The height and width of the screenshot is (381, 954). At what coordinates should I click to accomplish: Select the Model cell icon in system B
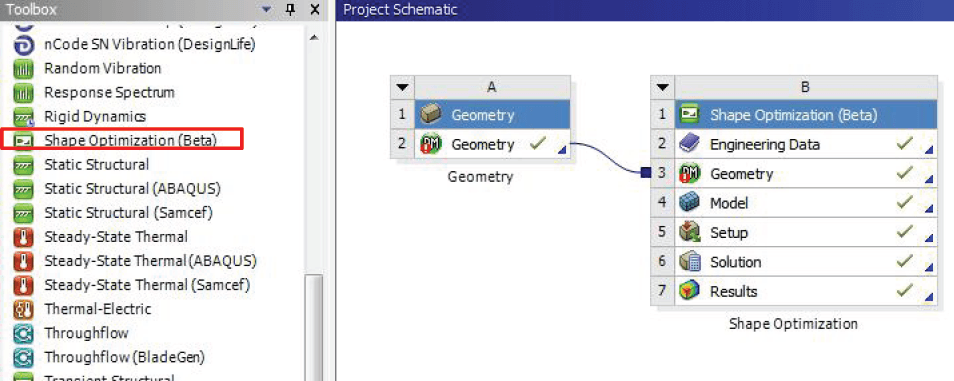click(689, 203)
